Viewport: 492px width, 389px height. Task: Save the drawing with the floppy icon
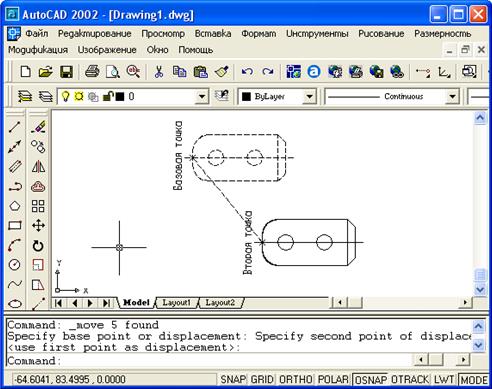click(x=66, y=72)
